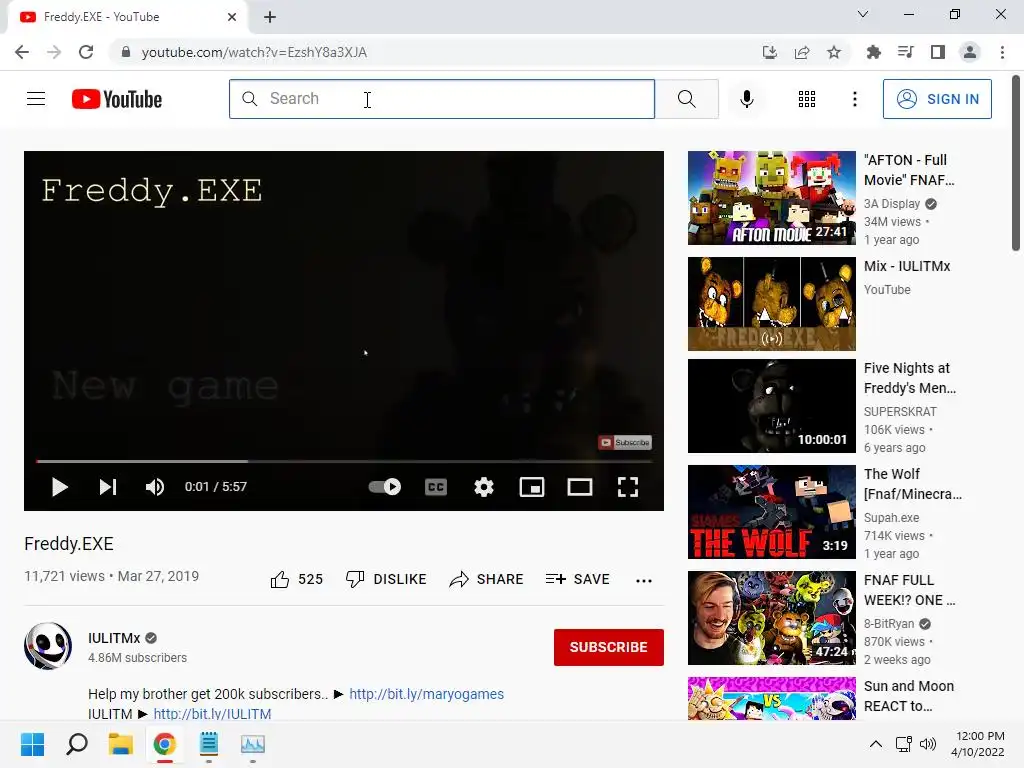Open Chrome extensions puzzle icon
The image size is (1024, 768).
coord(873,52)
